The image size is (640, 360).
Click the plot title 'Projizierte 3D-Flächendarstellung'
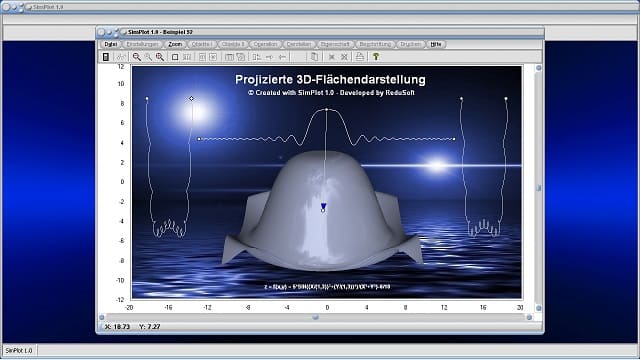pos(330,80)
